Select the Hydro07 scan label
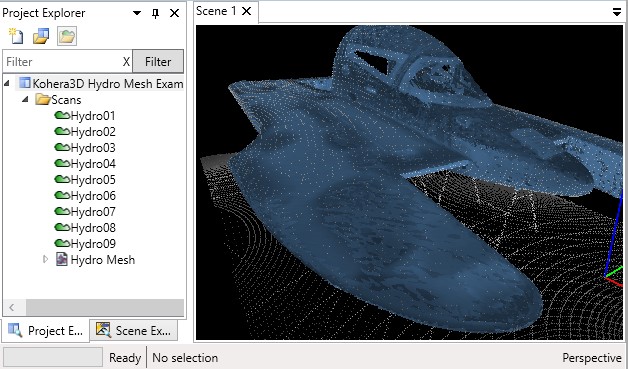 coord(93,212)
